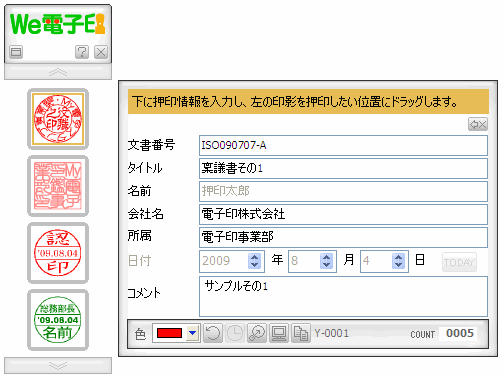Open the menu icon below the logo
Screen dimensions: 502x378
point(16,52)
